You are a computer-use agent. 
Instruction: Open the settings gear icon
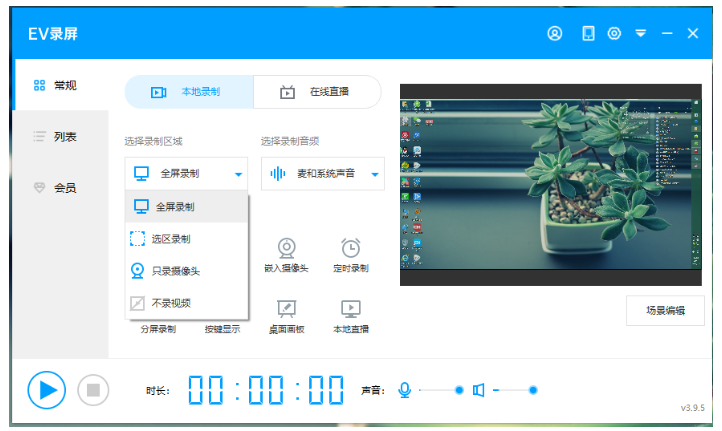pyautogui.click(x=614, y=33)
